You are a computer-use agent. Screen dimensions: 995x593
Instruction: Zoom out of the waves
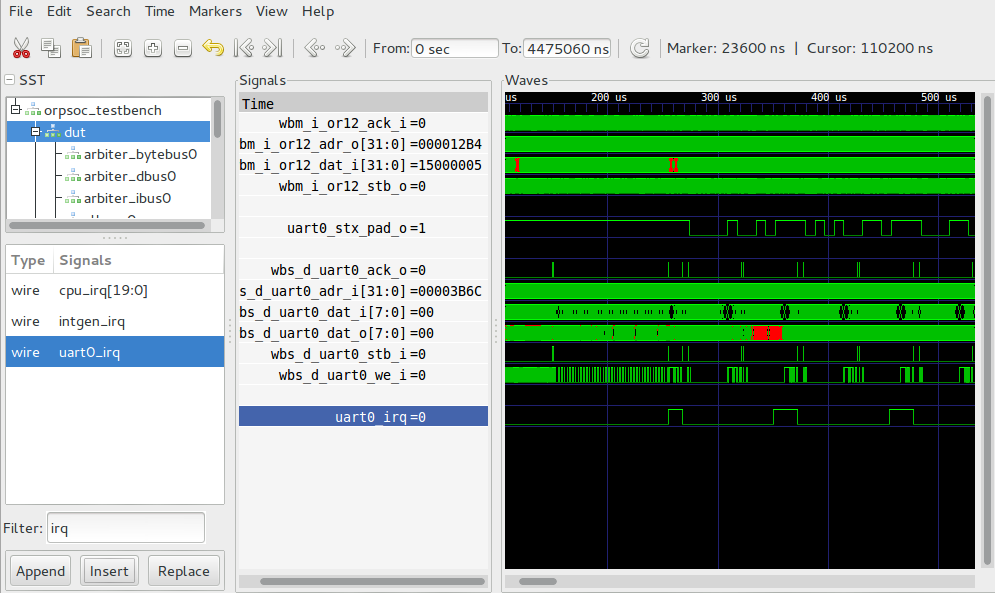coord(182,47)
